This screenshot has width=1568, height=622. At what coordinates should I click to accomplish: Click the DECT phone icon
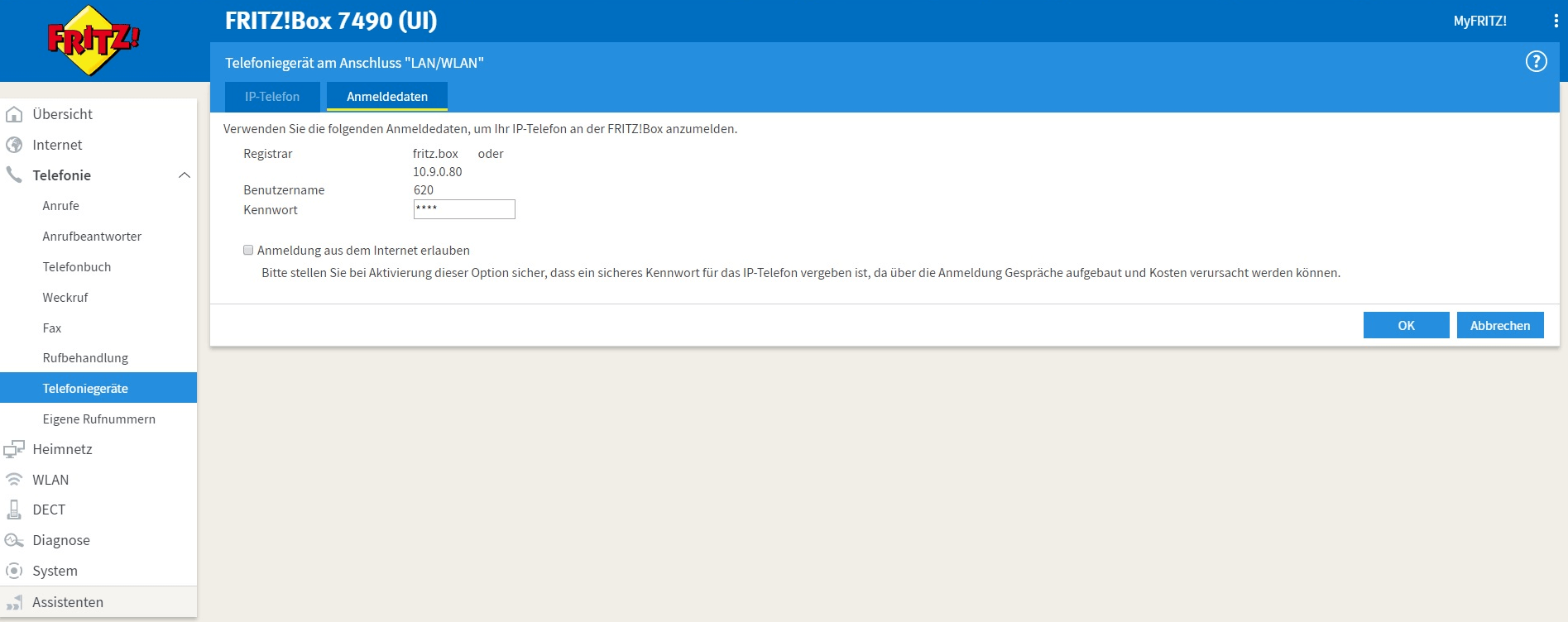point(14,510)
